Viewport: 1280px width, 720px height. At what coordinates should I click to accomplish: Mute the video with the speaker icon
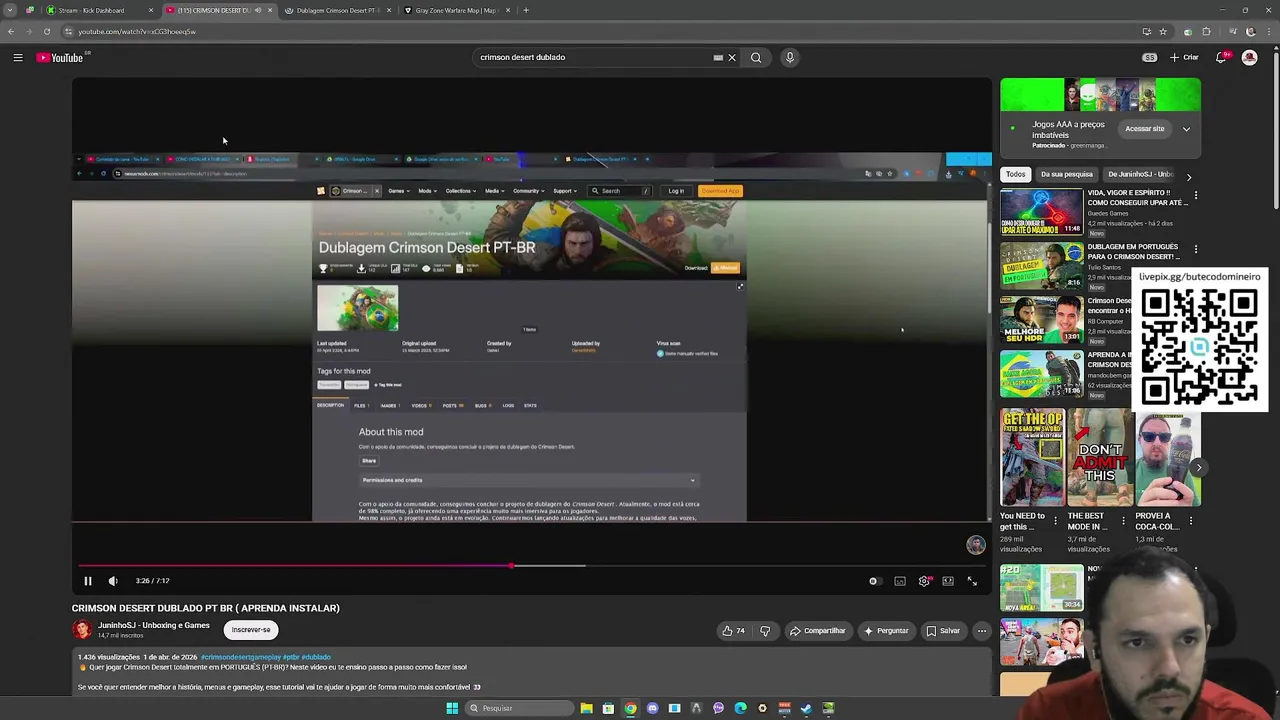click(113, 581)
